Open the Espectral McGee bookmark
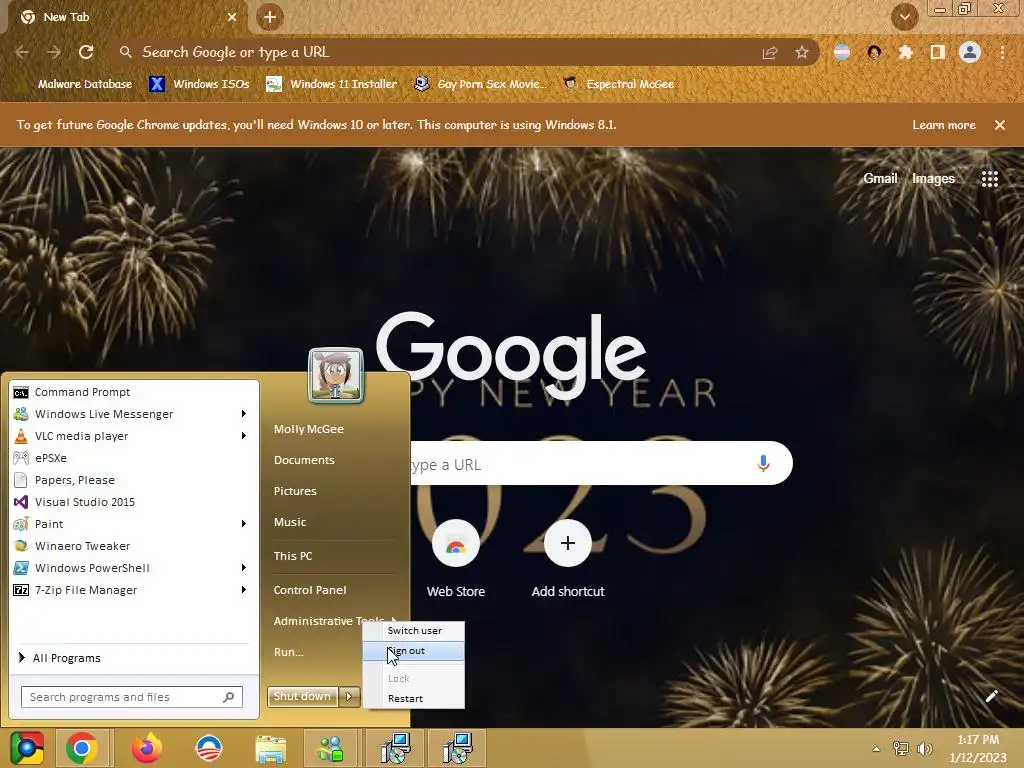This screenshot has width=1024, height=768. point(618,84)
